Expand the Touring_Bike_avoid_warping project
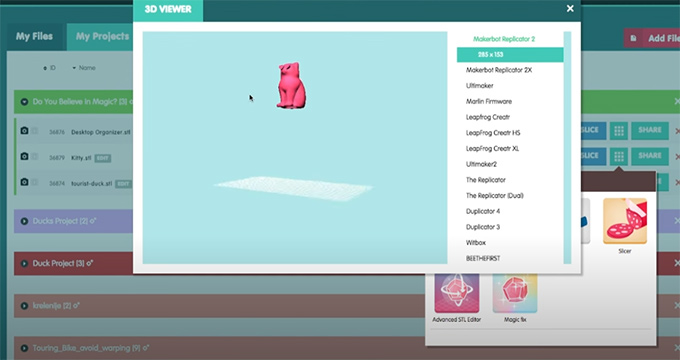This screenshot has width=680, height=360. point(24,348)
